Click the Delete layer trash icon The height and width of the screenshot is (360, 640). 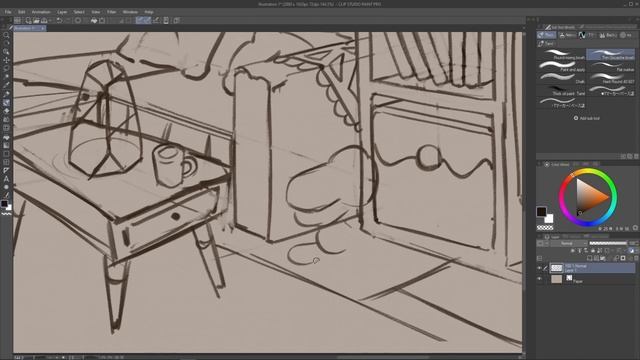coord(636,258)
